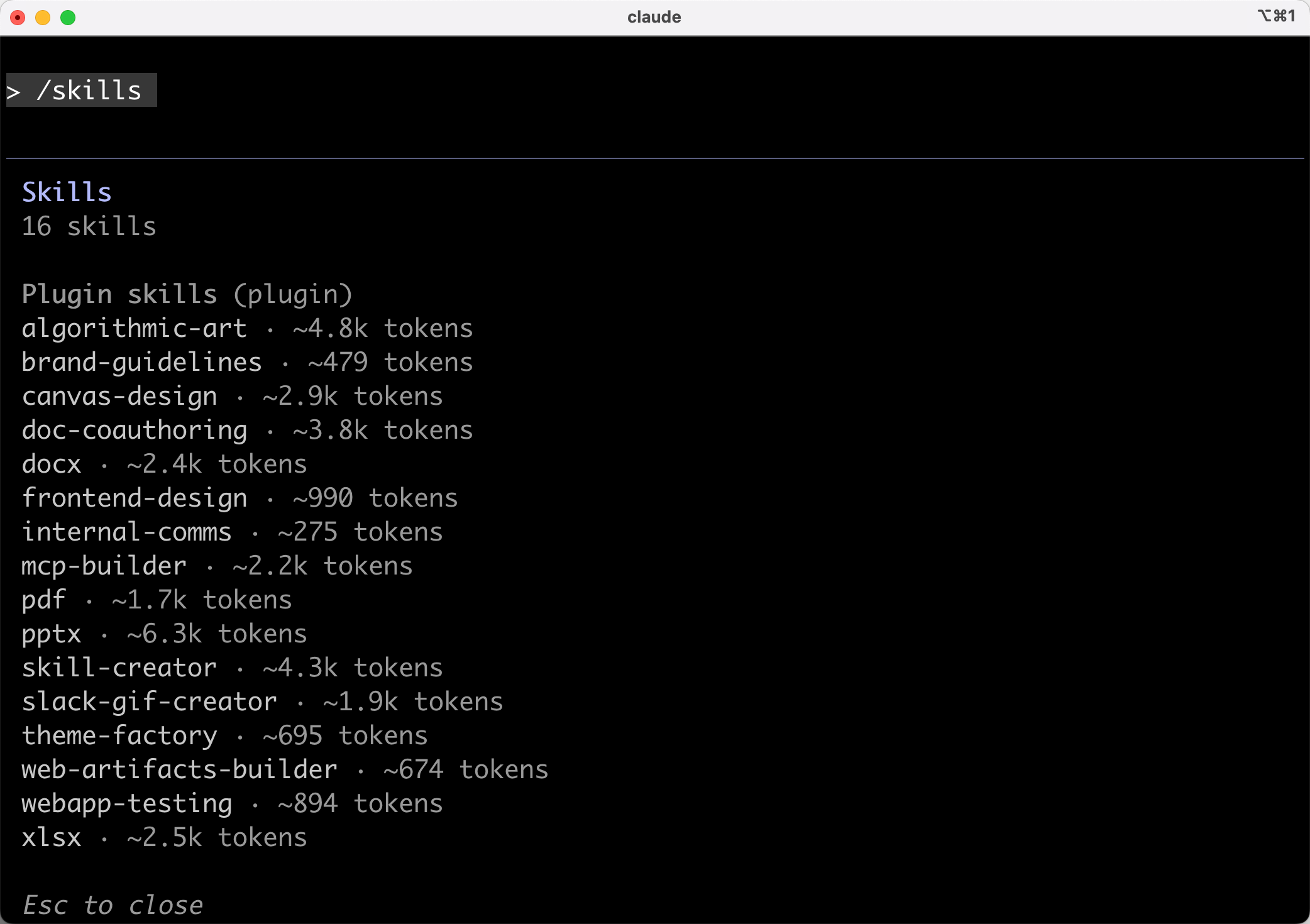Select the algorithmic-art skill entry

pos(134,329)
